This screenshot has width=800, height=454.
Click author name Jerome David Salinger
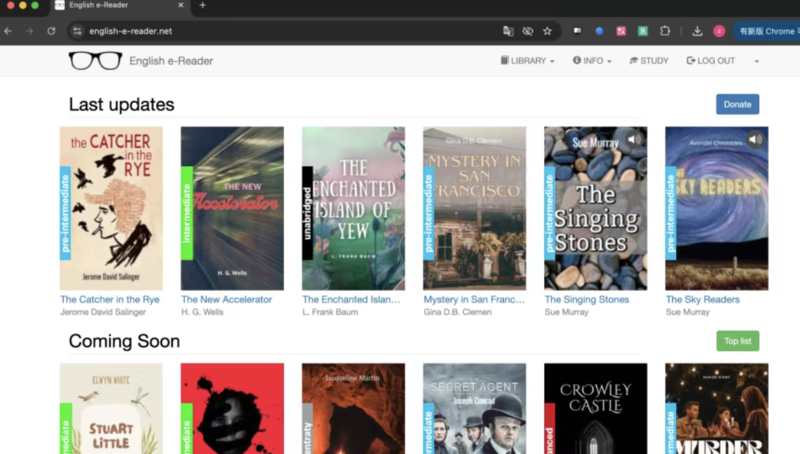tap(103, 312)
